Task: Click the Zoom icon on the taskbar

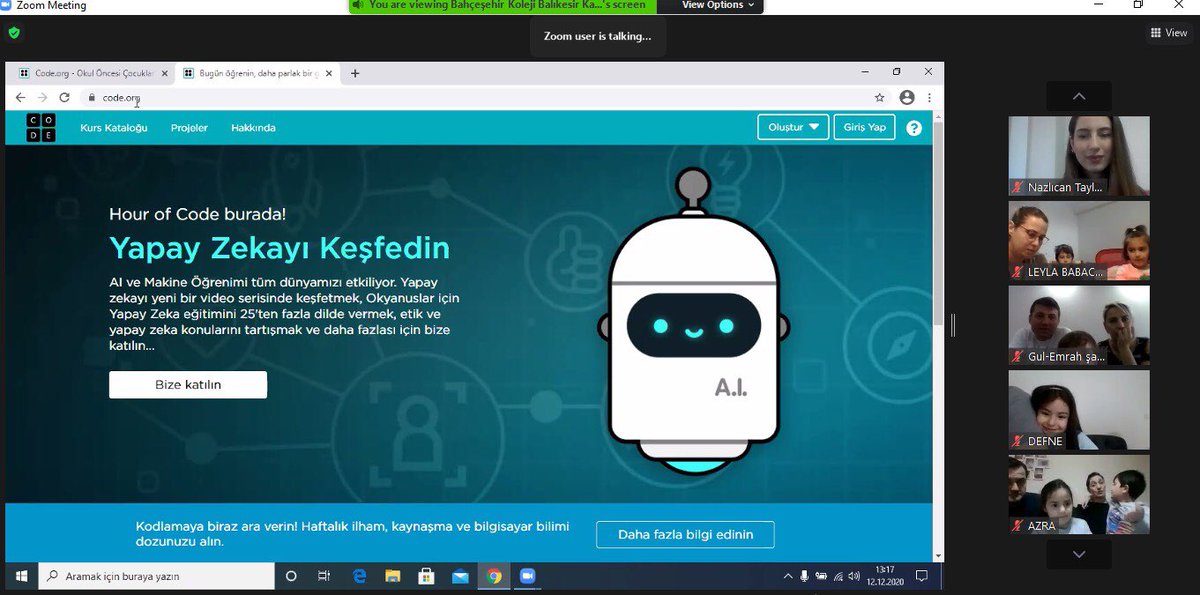Action: click(527, 576)
